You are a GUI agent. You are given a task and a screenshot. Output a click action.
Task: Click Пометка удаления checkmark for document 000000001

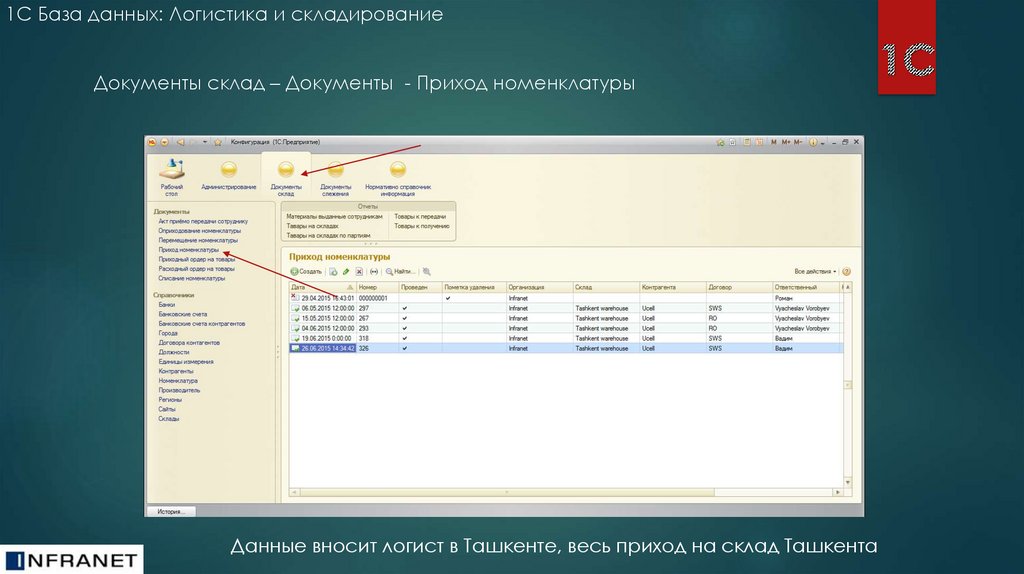[x=449, y=298]
